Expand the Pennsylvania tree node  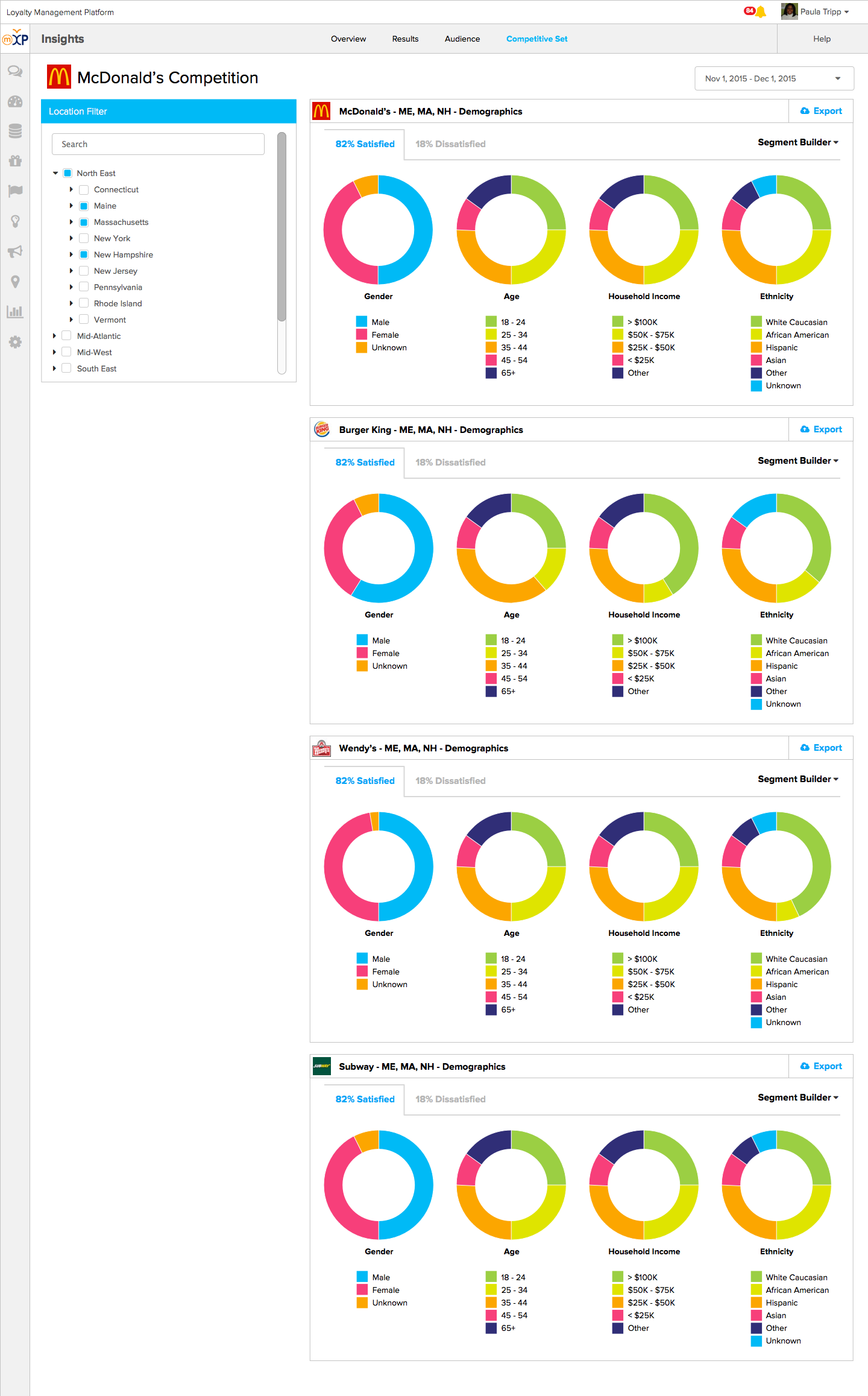click(x=71, y=287)
